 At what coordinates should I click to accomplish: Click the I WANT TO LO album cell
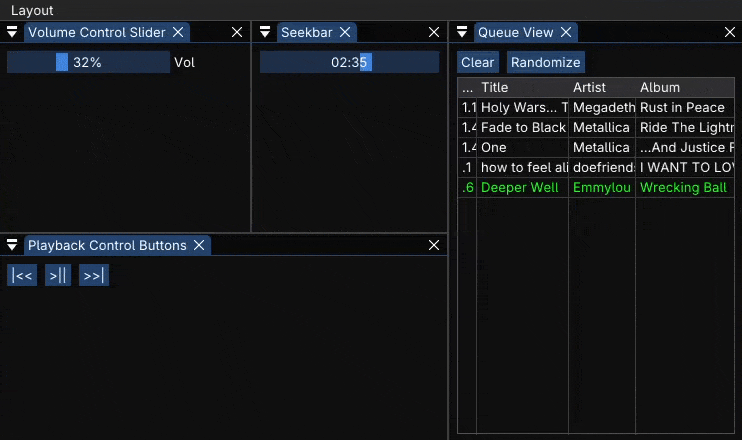pos(685,167)
